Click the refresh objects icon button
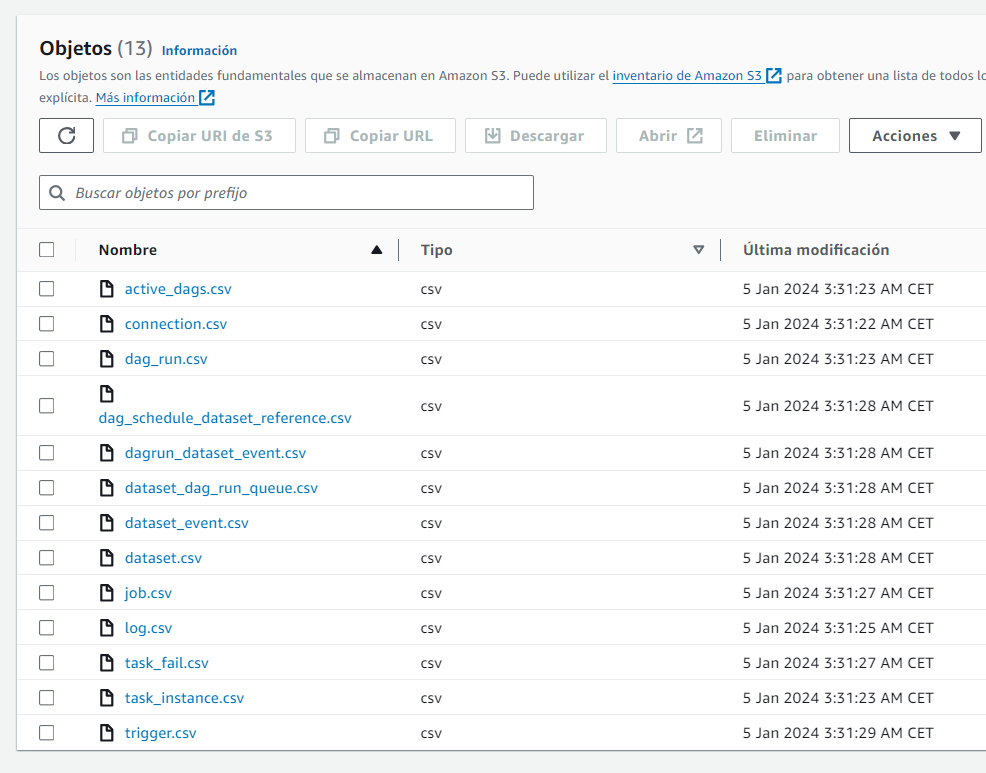 click(67, 136)
